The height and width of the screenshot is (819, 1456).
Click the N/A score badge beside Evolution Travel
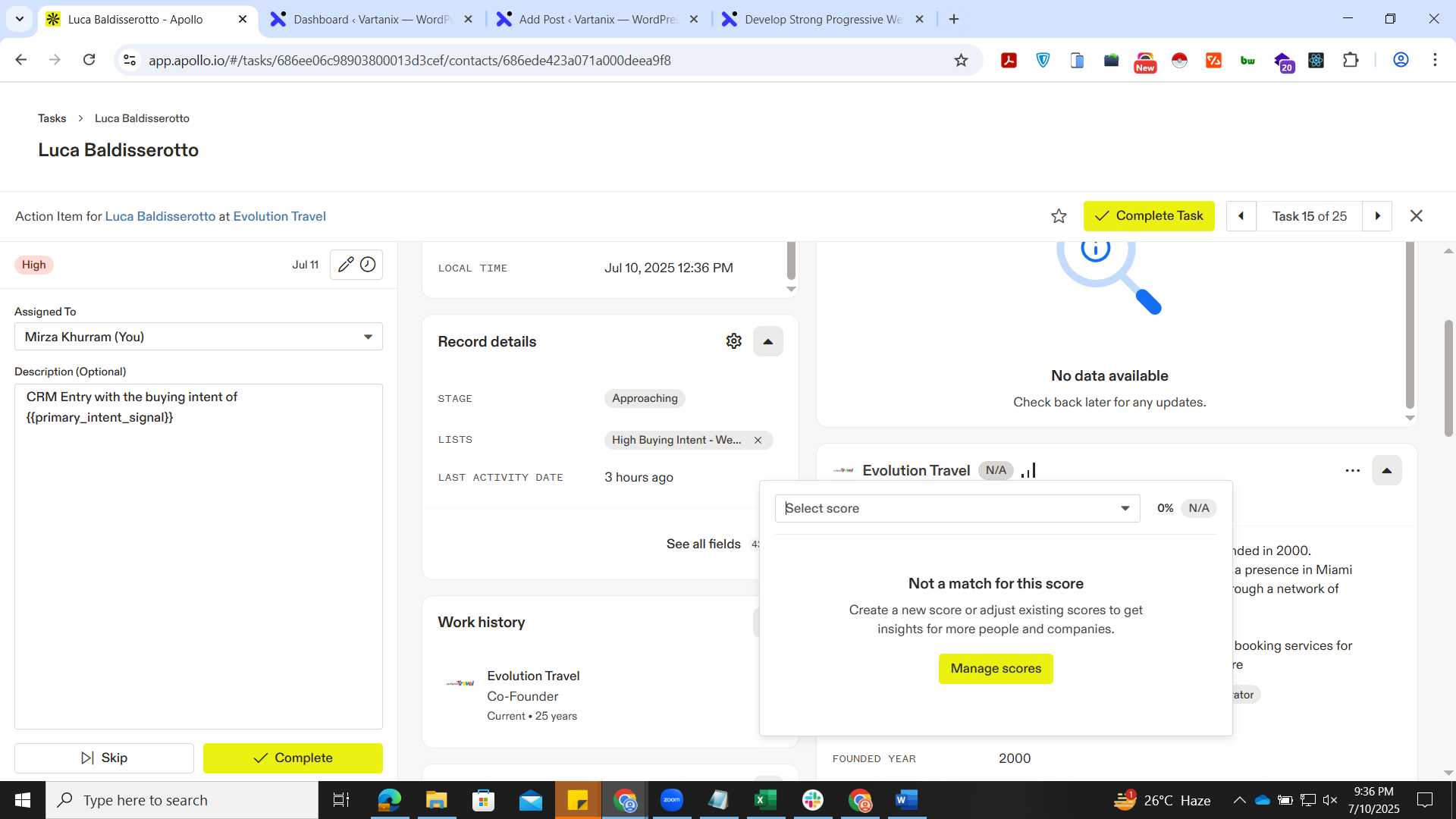point(996,470)
